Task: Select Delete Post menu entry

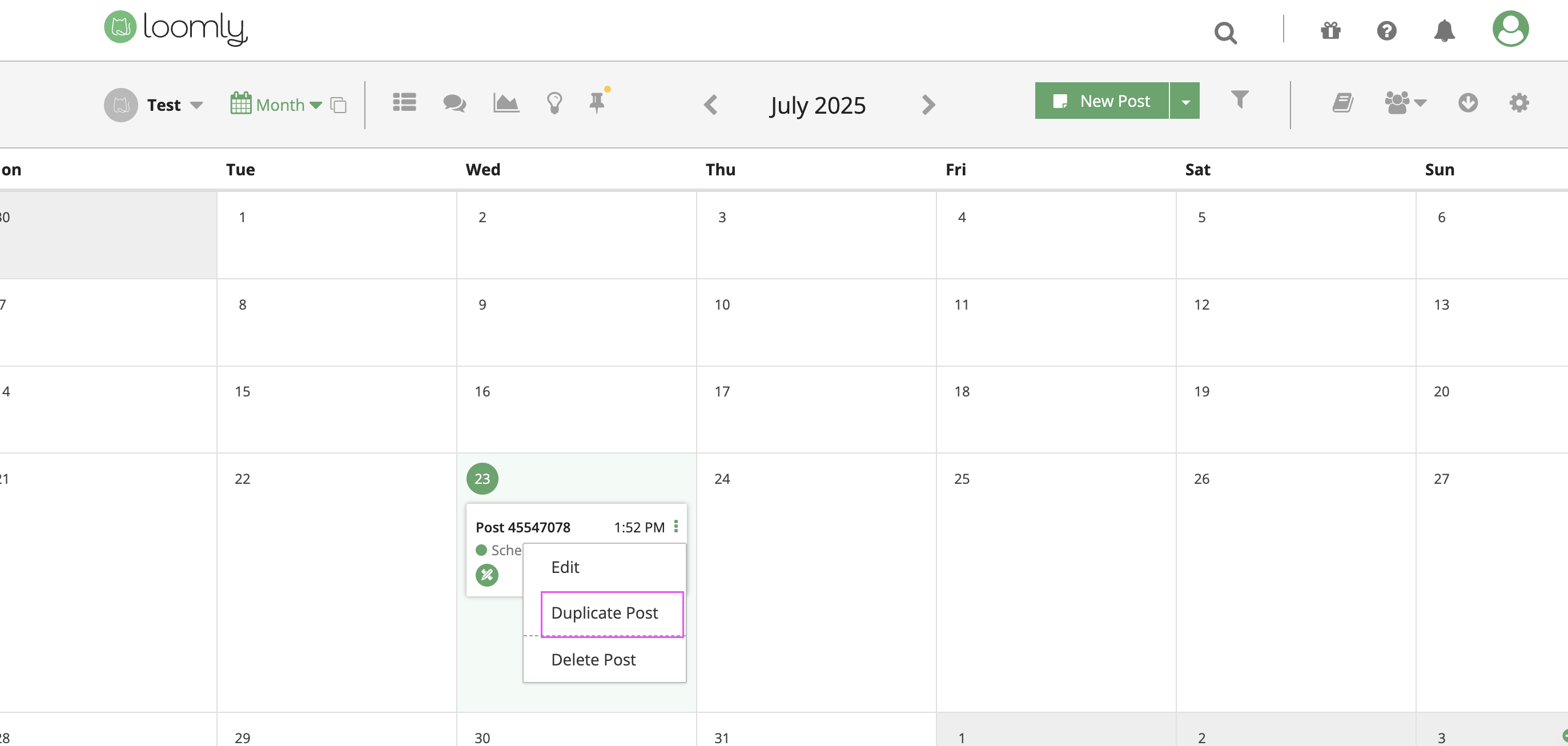Action: point(593,660)
